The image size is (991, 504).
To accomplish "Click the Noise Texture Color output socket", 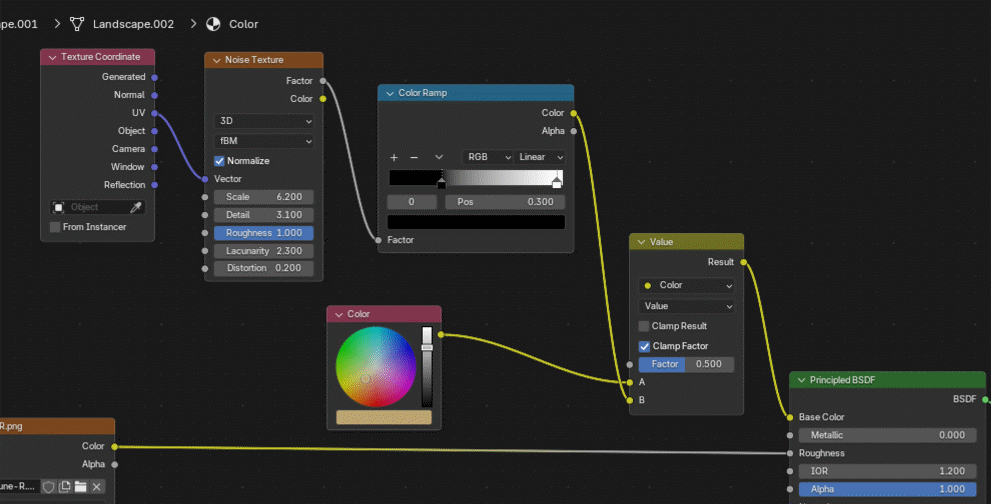I will pyautogui.click(x=323, y=99).
